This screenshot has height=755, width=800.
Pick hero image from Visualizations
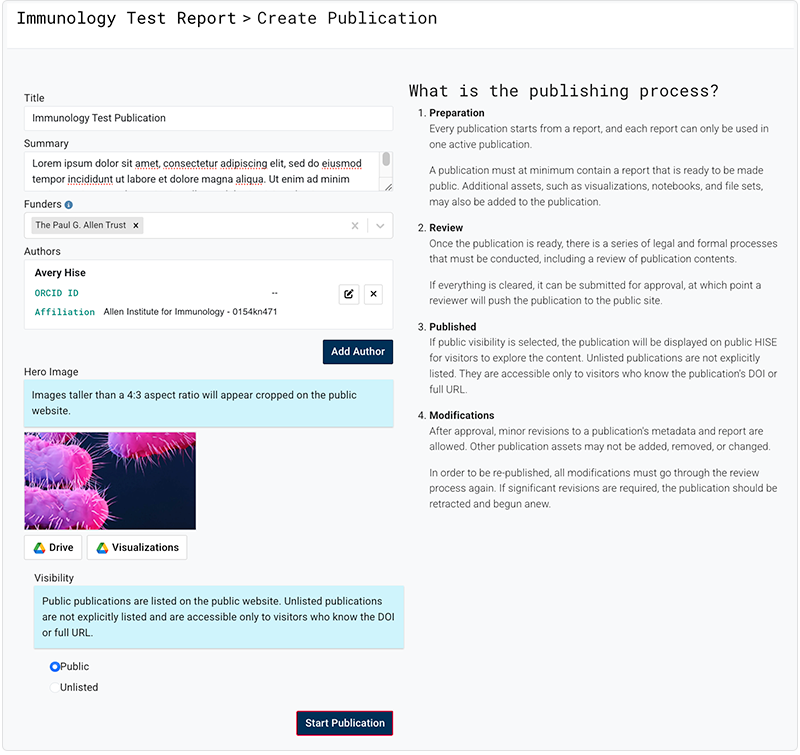coord(137,548)
